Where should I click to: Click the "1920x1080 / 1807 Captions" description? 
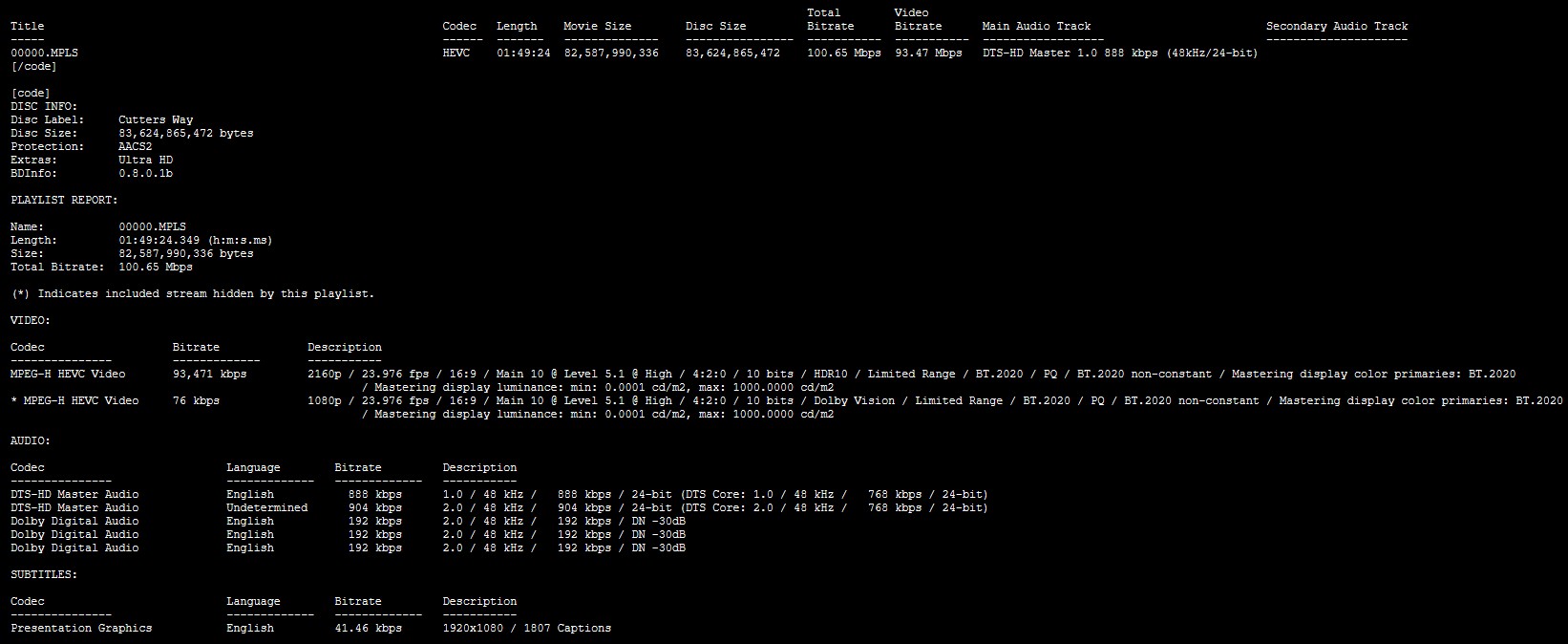(526, 629)
